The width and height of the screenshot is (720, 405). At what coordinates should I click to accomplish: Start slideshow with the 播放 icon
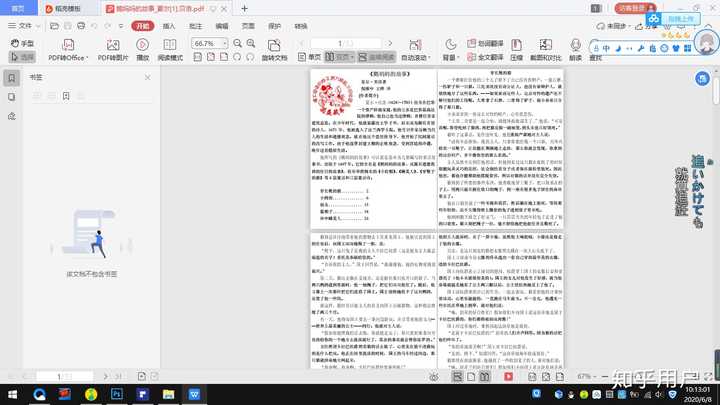point(142,50)
